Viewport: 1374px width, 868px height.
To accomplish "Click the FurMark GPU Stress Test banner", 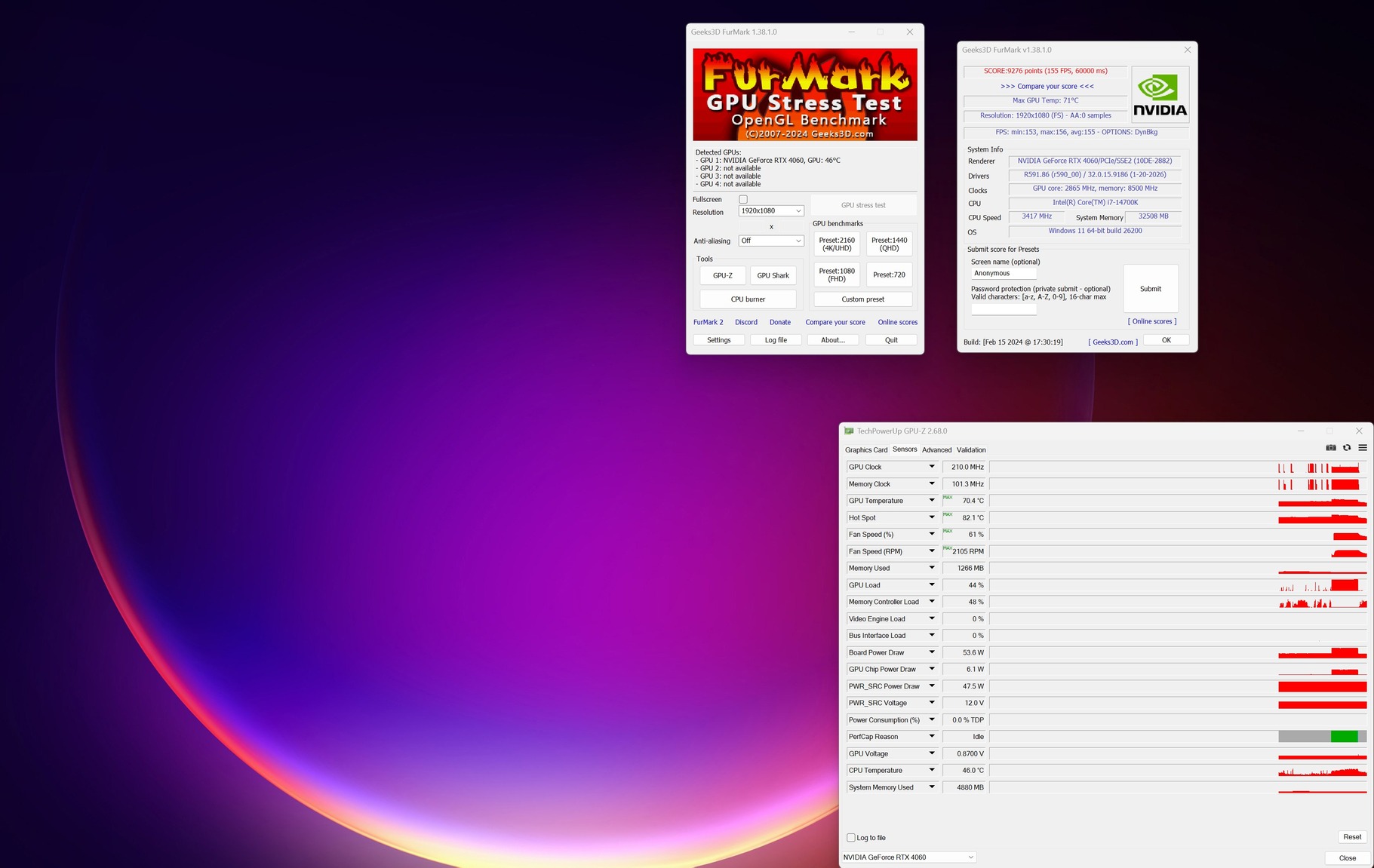I will click(805, 94).
